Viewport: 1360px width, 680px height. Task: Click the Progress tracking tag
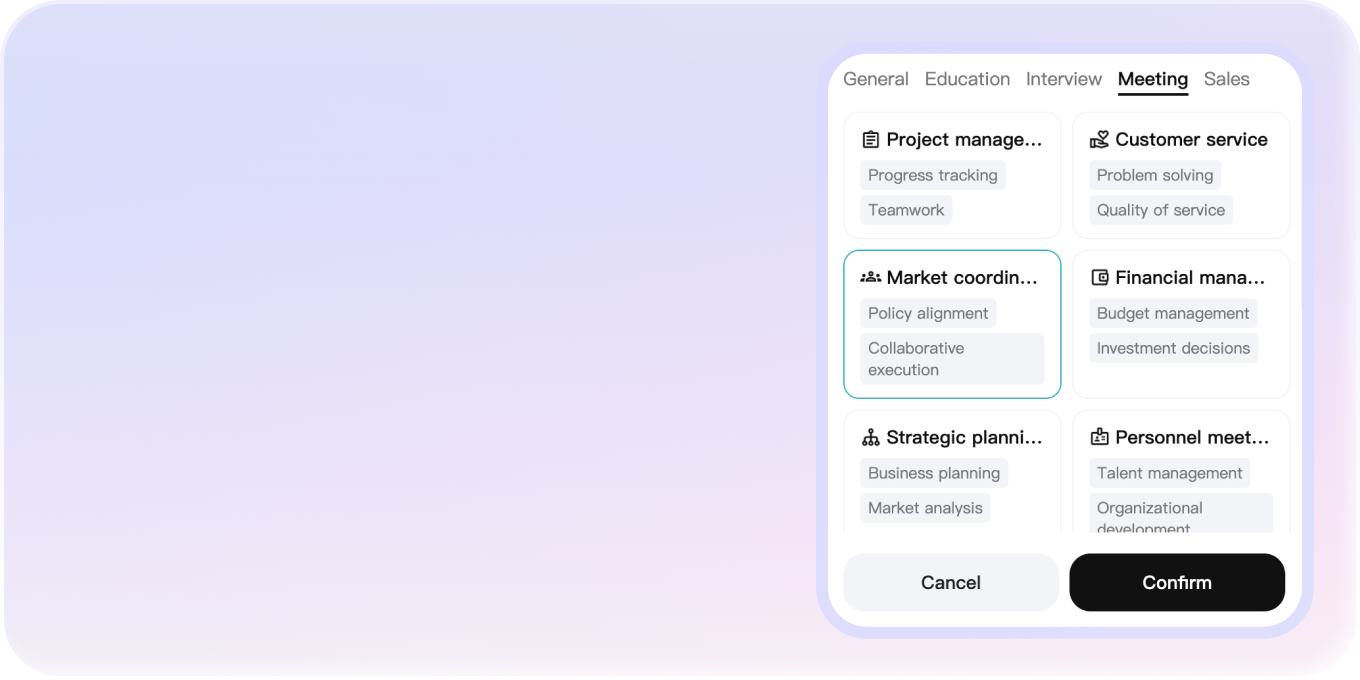point(932,175)
